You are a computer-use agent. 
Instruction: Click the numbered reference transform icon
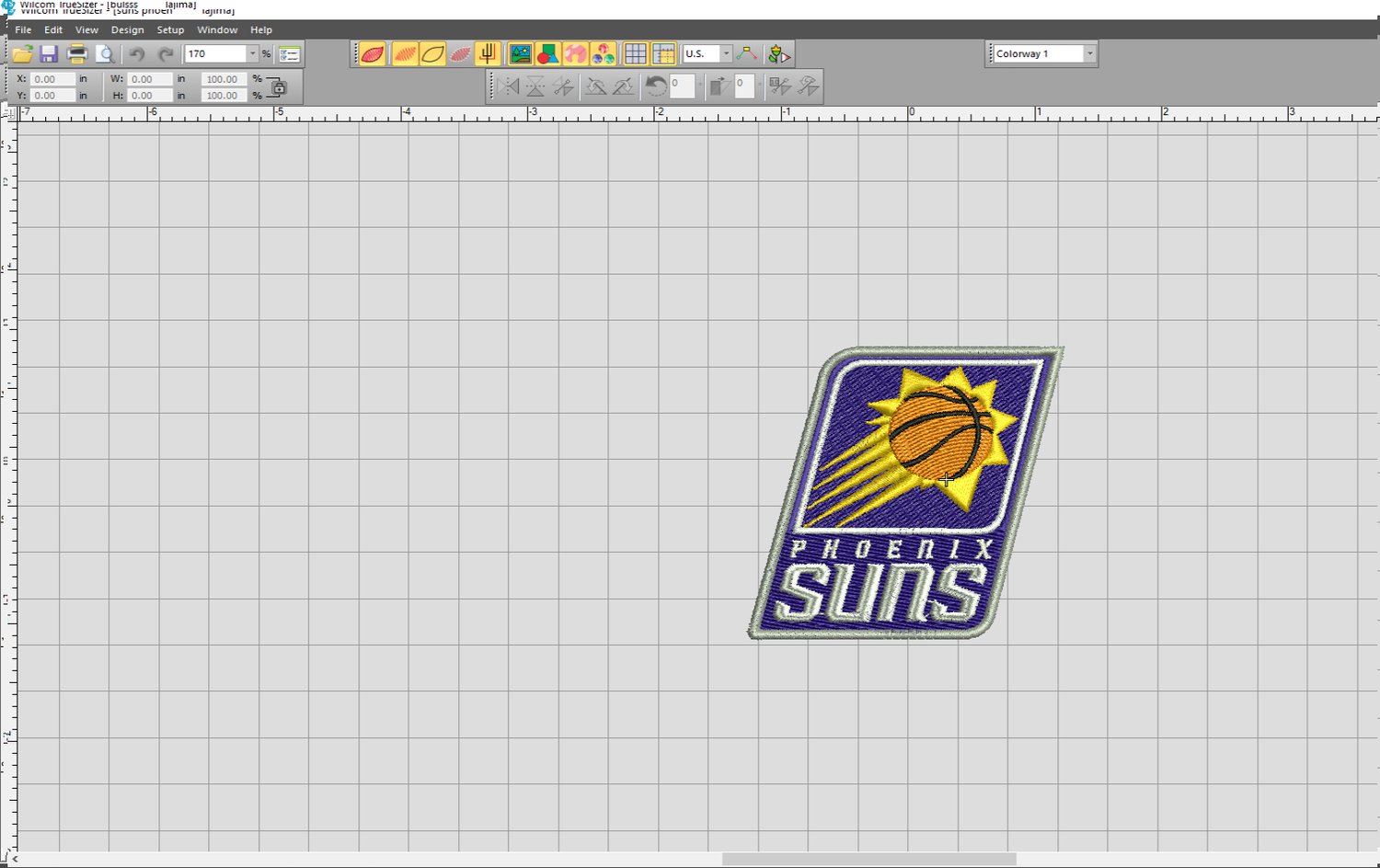780,86
